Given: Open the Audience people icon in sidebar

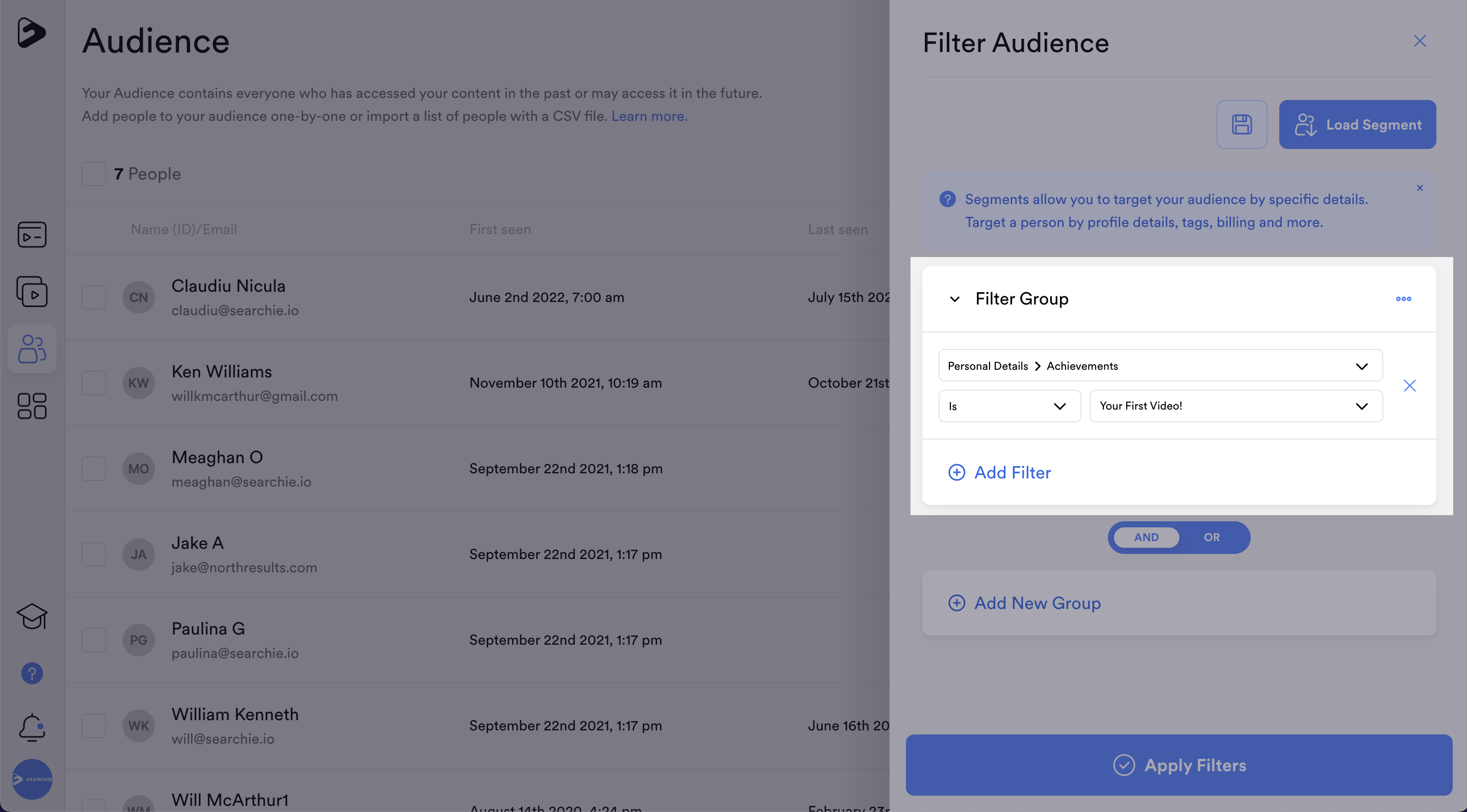Looking at the screenshot, I should coord(32,348).
